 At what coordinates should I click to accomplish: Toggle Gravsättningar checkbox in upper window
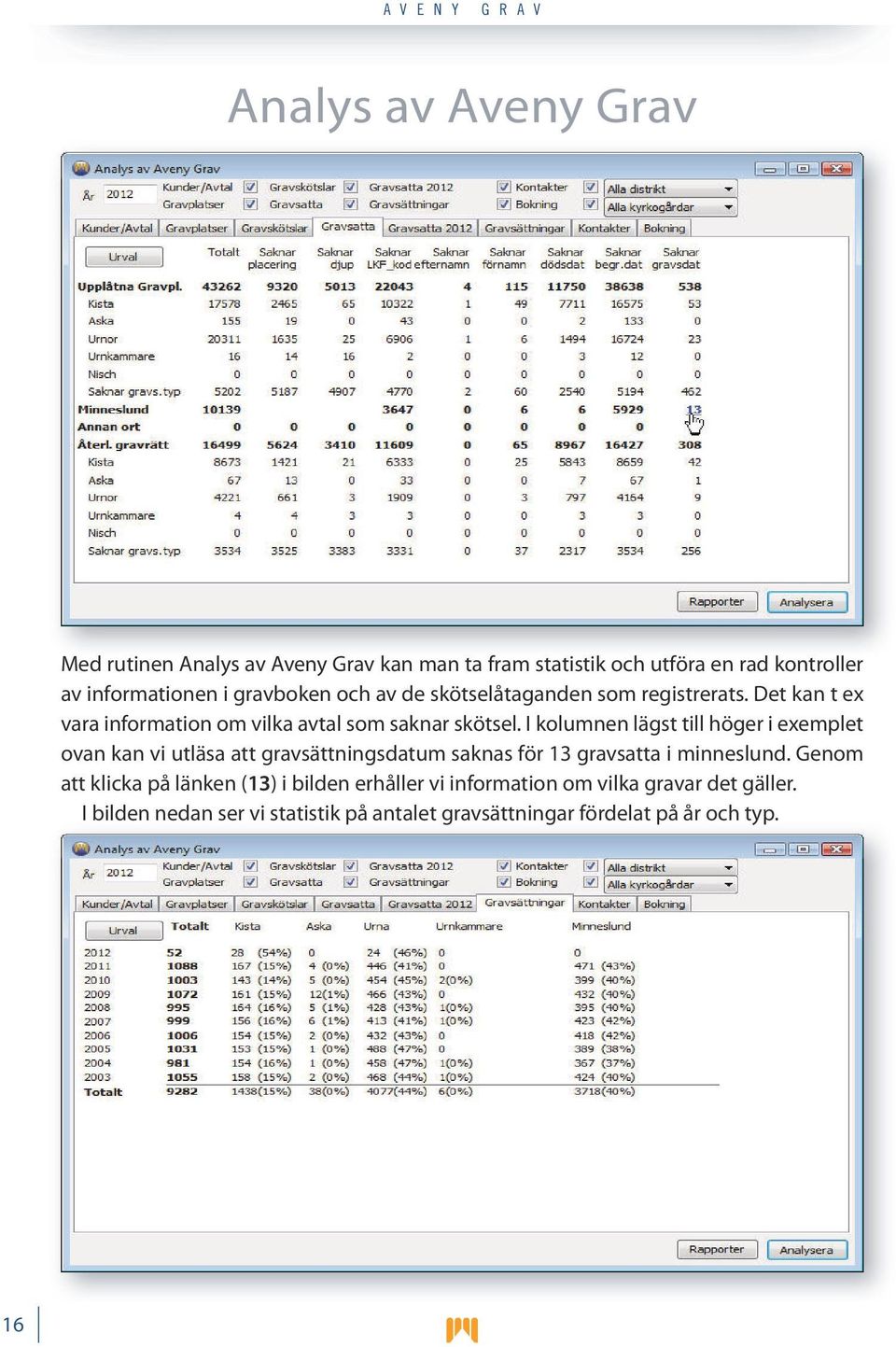coord(503,204)
